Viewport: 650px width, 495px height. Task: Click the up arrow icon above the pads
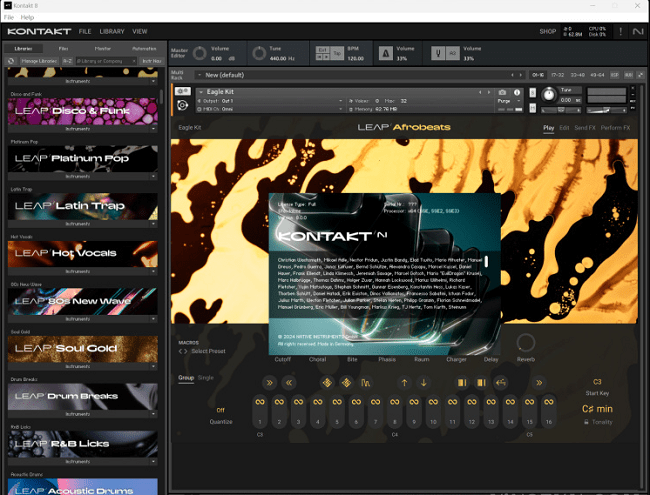[404, 382]
